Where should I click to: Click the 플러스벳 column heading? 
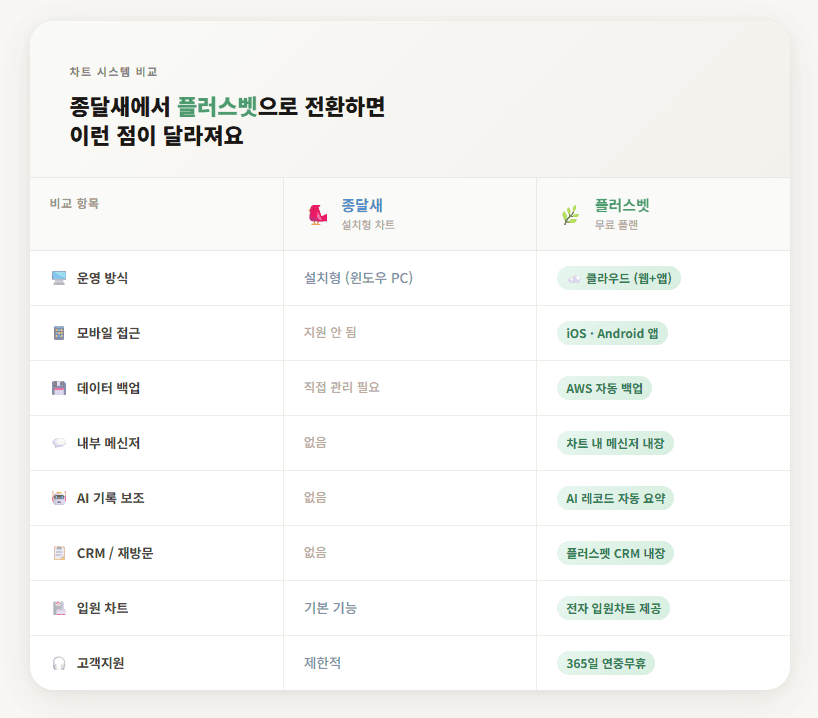[622, 205]
